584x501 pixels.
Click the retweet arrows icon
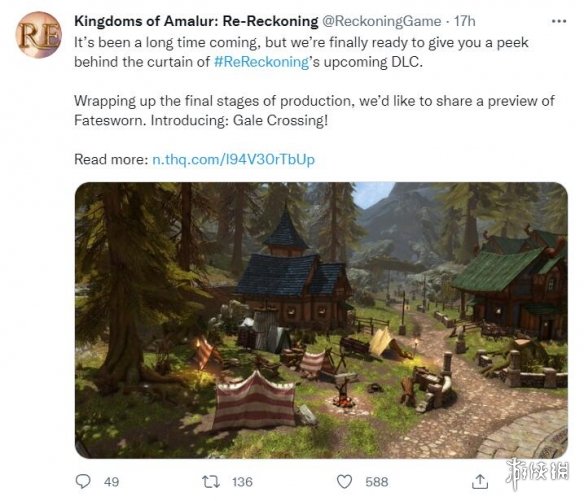click(211, 482)
